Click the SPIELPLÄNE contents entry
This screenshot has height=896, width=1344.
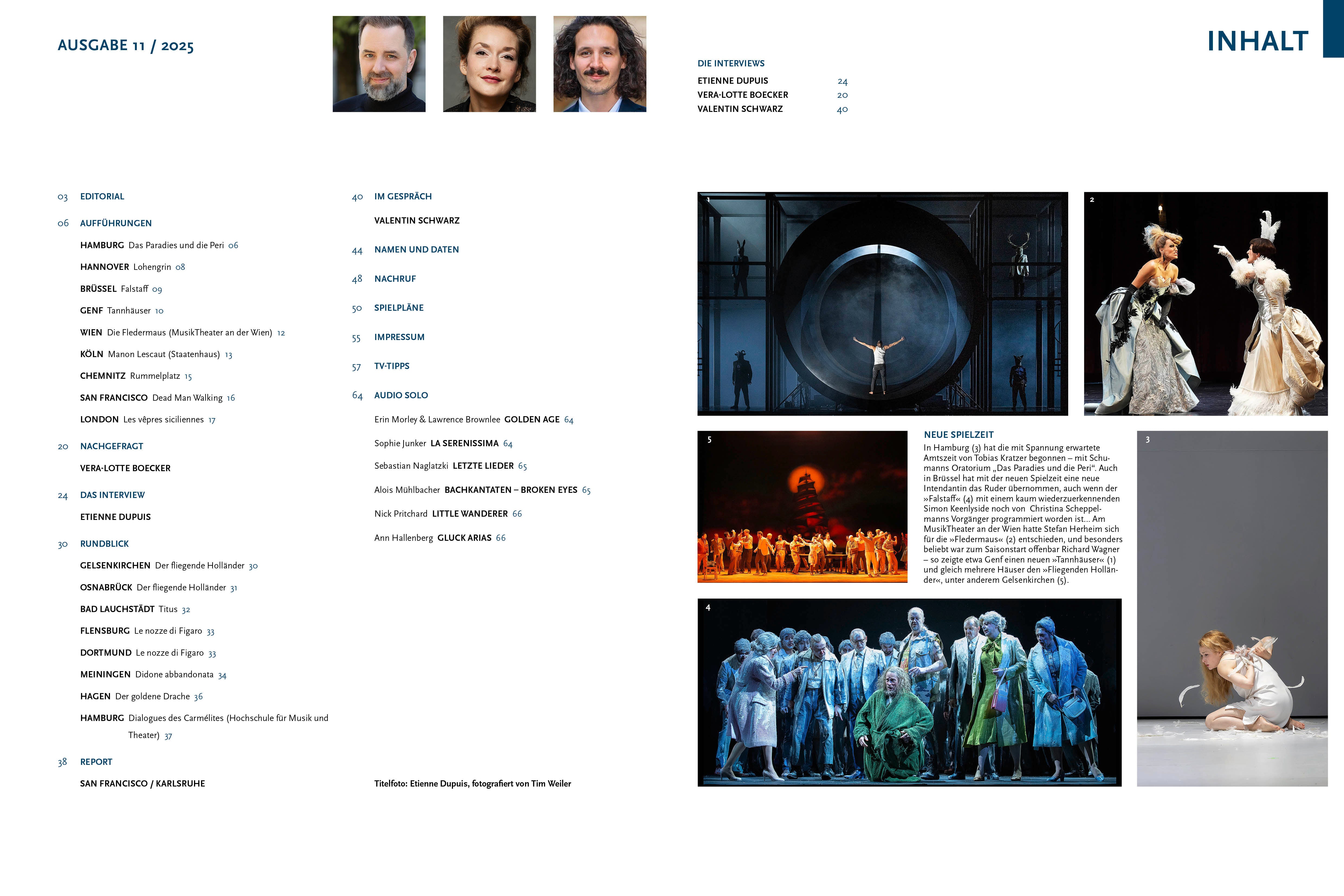click(398, 308)
